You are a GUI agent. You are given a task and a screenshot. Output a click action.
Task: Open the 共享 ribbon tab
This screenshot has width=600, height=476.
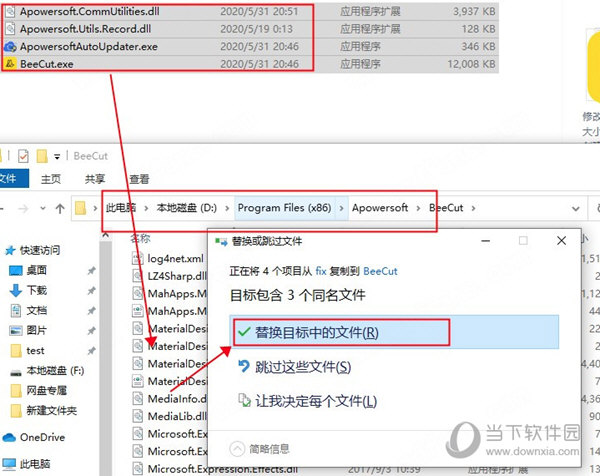(95, 179)
